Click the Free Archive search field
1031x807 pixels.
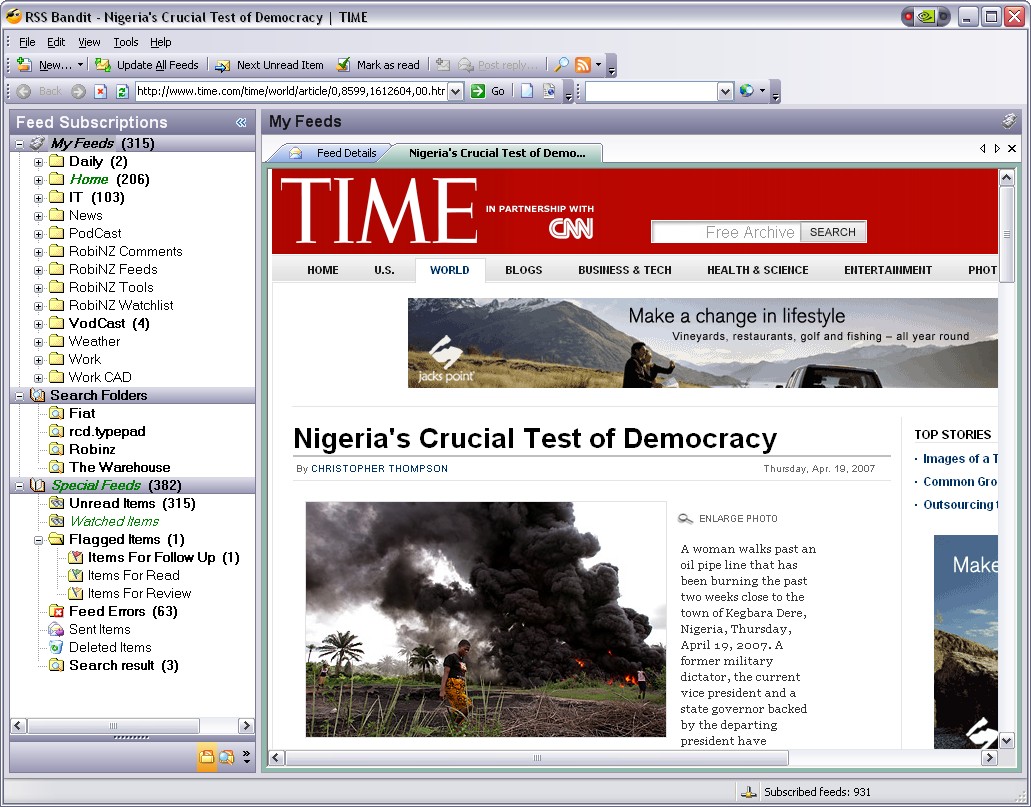click(726, 232)
